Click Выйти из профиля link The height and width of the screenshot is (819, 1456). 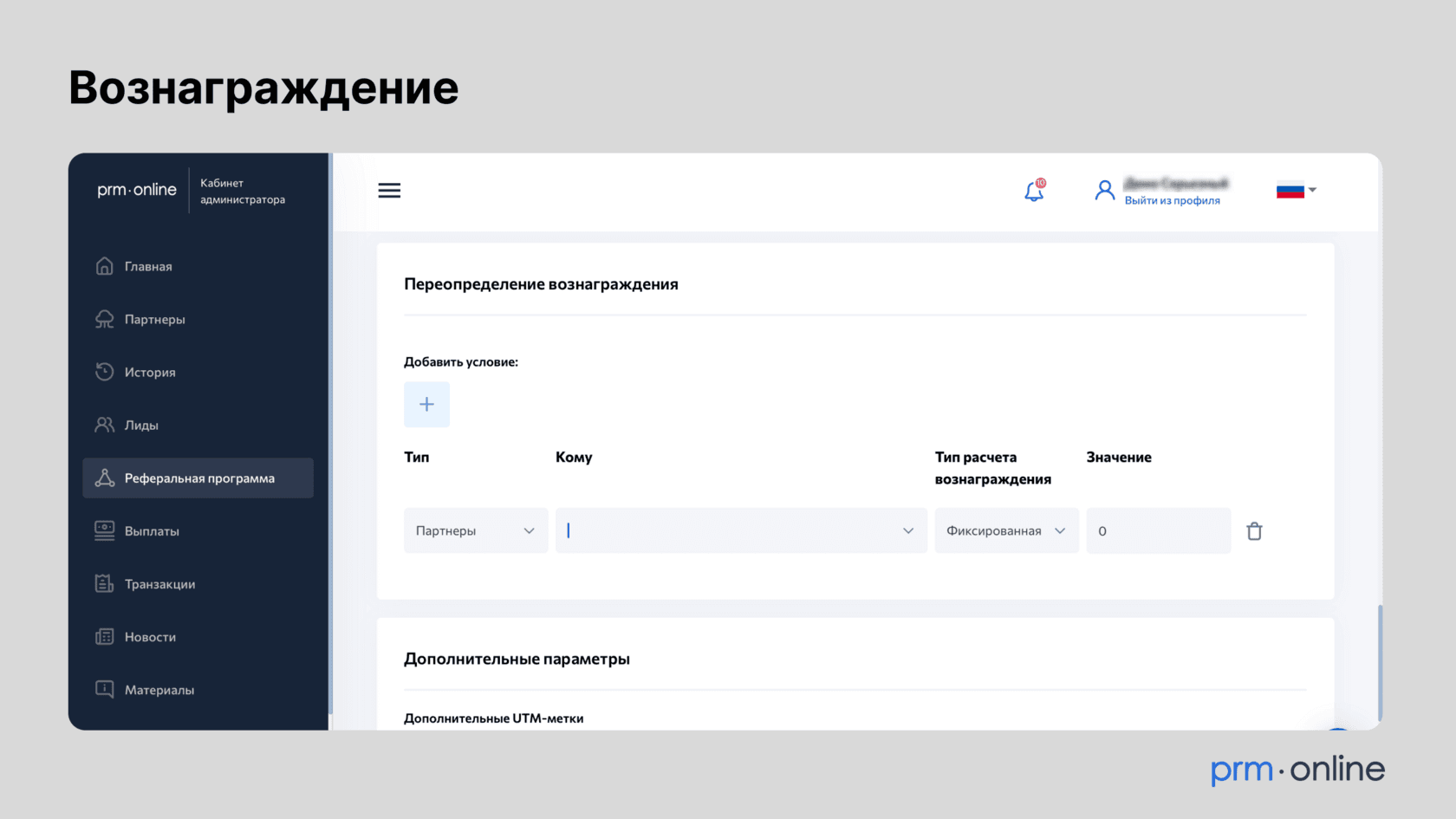[x=1172, y=200]
